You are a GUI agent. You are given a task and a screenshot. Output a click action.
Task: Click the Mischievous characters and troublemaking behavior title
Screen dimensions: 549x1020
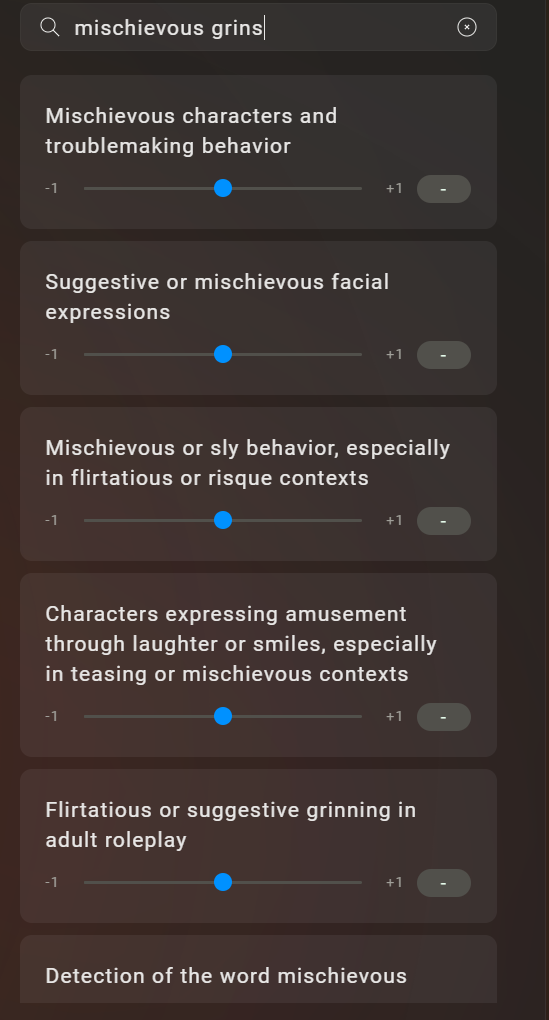191,131
